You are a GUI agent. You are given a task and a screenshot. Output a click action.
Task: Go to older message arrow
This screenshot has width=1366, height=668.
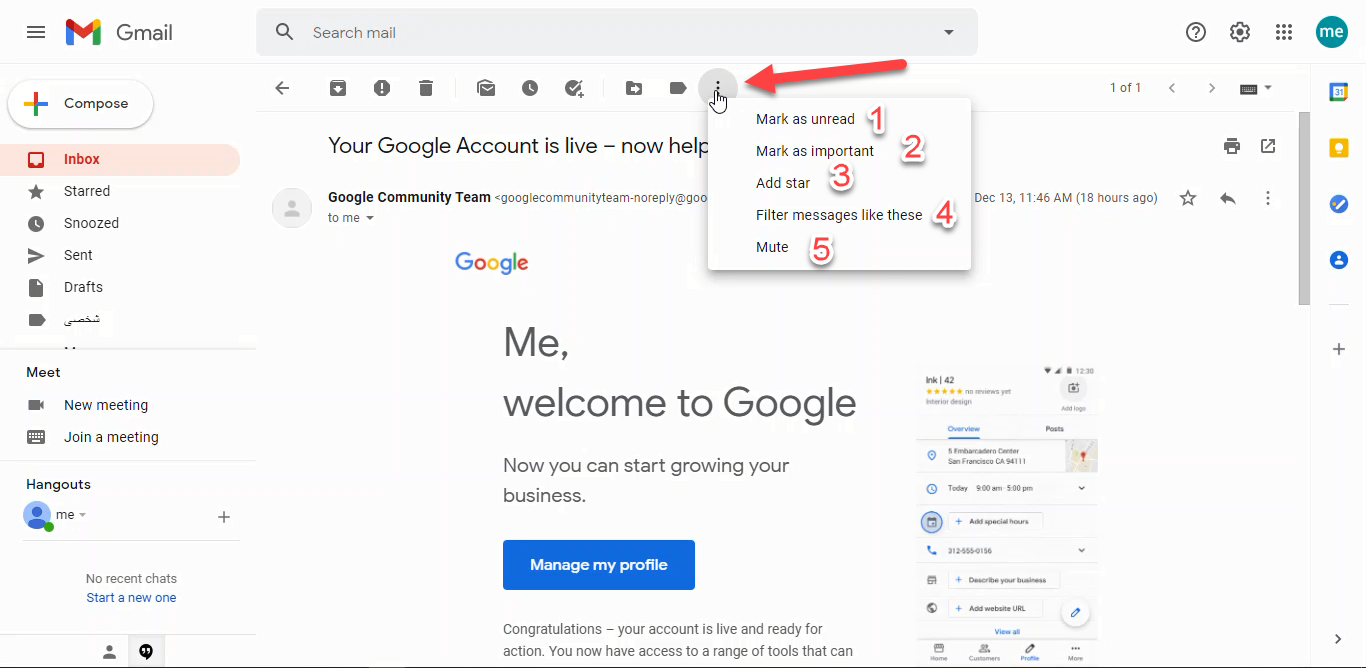pyautogui.click(x=1212, y=88)
